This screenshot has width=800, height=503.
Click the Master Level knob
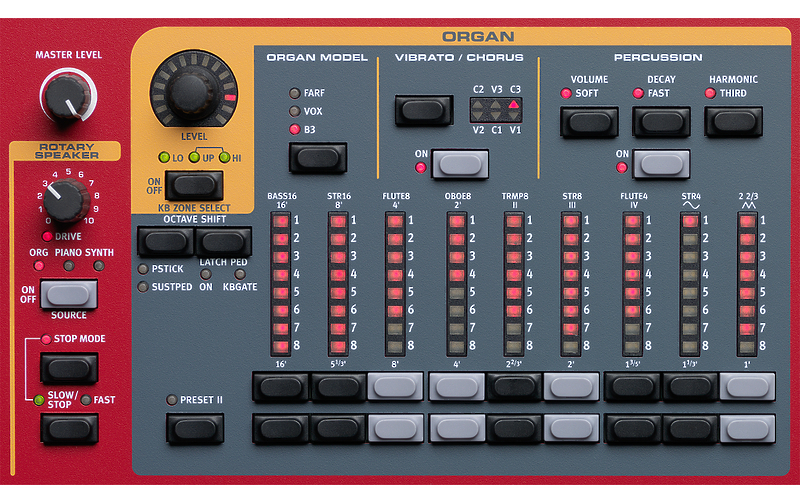pos(67,98)
